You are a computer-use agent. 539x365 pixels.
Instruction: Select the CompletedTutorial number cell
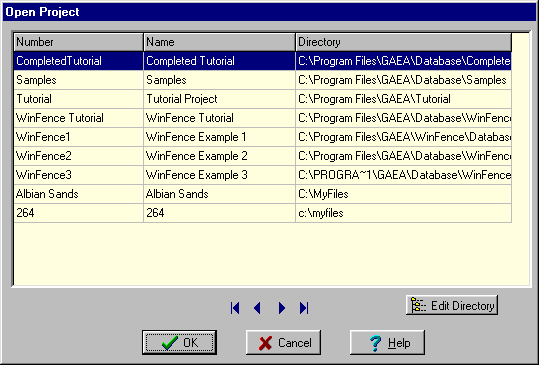(x=78, y=61)
